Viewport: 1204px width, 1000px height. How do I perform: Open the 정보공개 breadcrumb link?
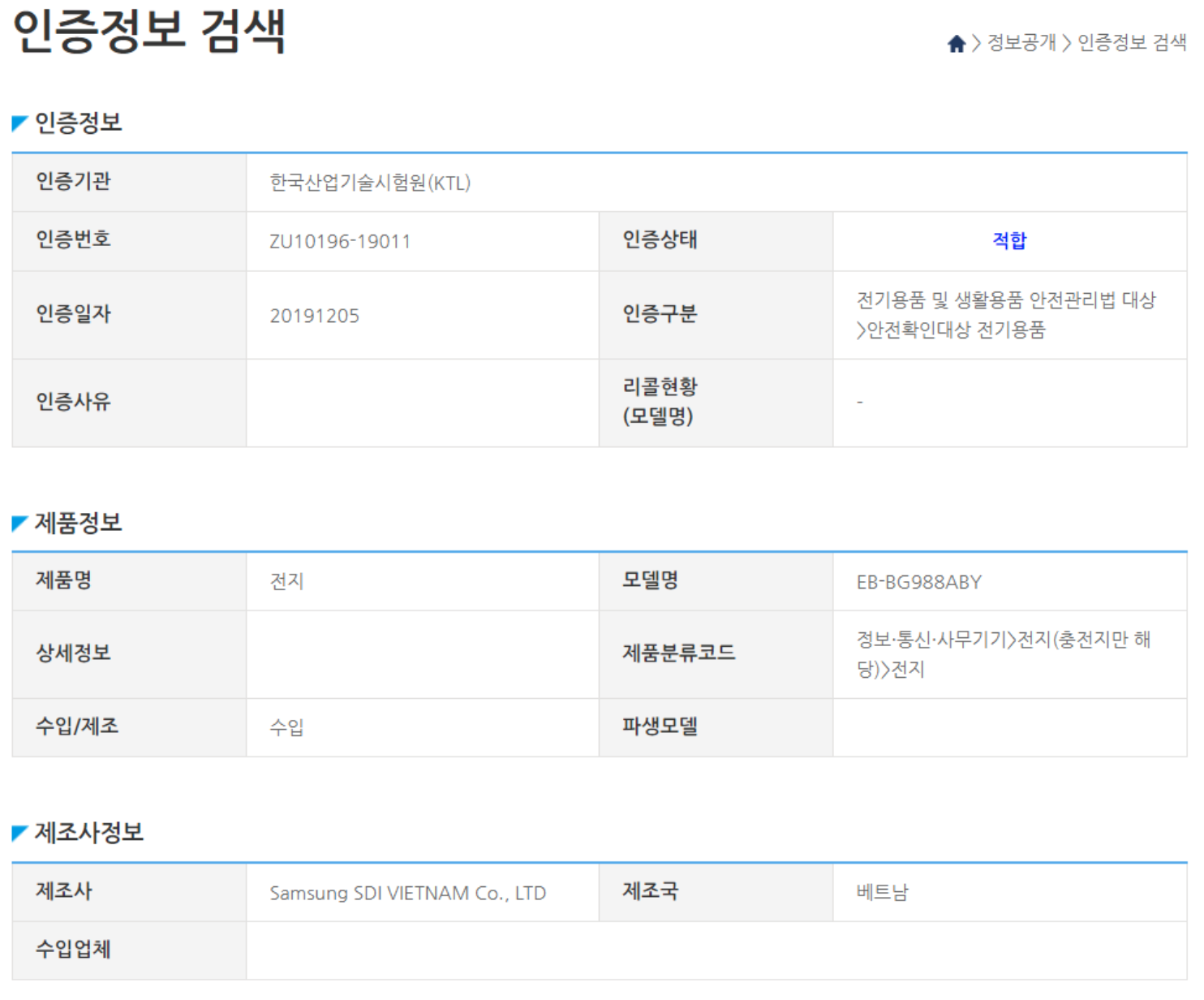point(1021,43)
